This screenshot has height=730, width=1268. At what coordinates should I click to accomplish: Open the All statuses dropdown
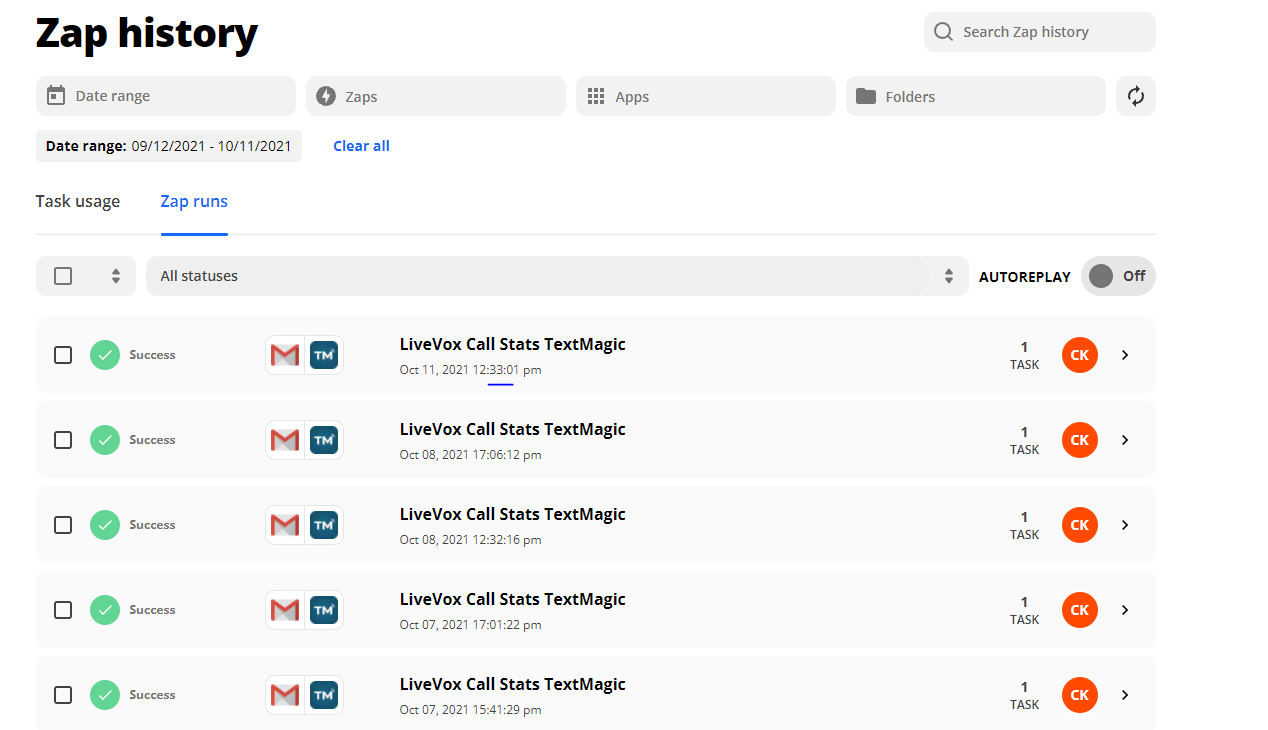click(557, 276)
